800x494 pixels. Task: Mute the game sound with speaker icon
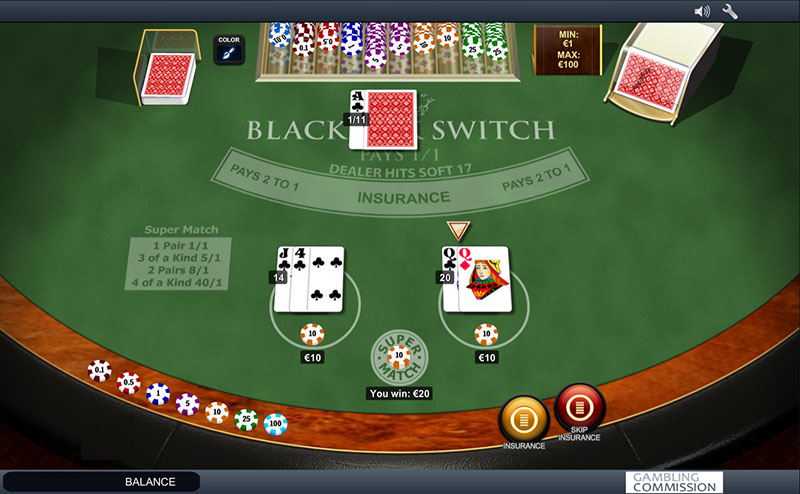coord(702,11)
